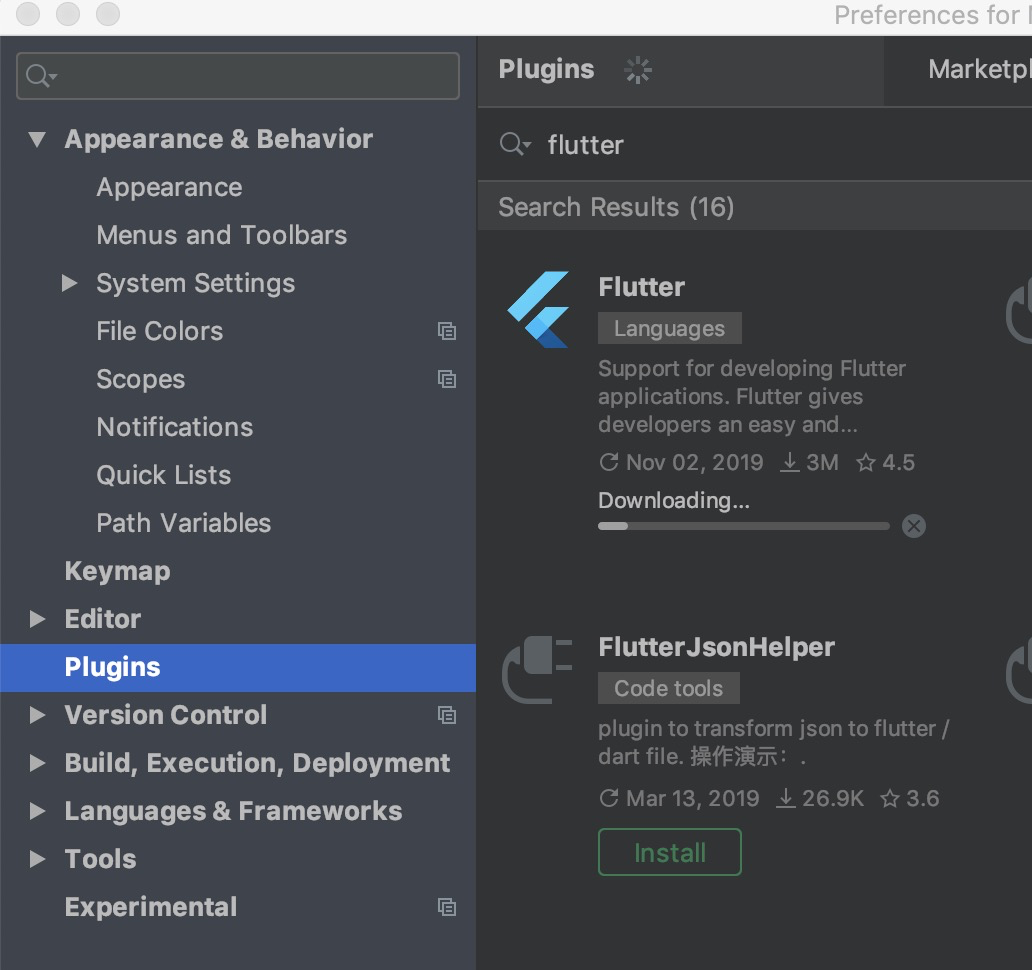Switch to the Marketplace tab

pos(978,70)
